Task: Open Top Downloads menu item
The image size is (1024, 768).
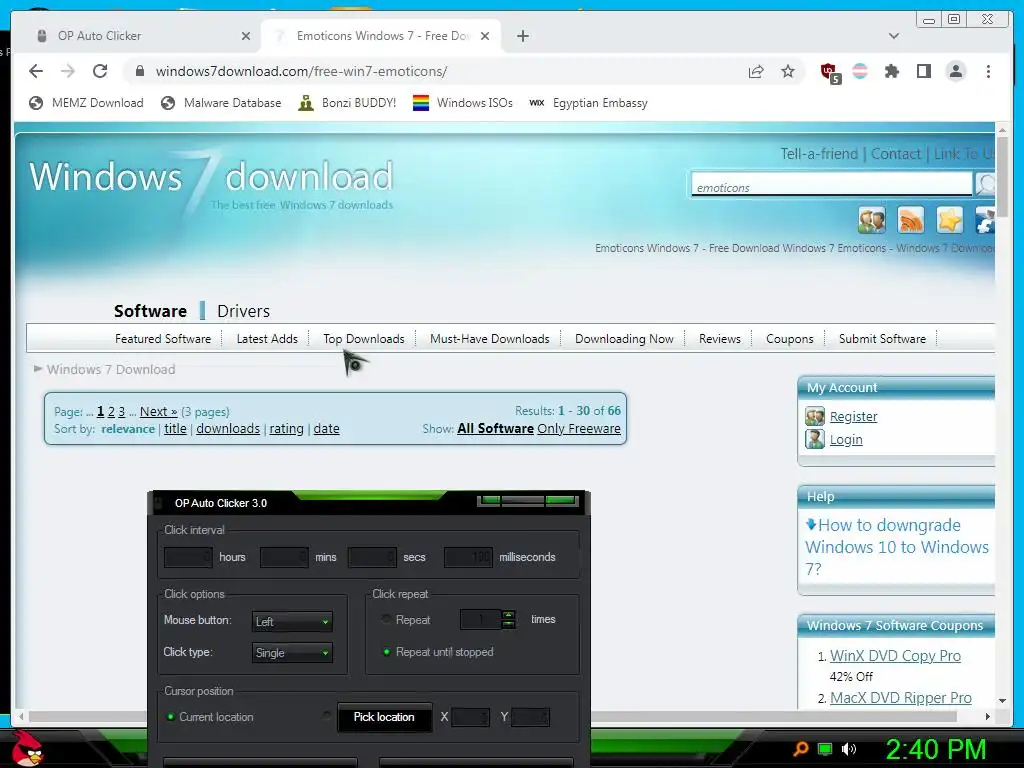Action: click(x=364, y=338)
